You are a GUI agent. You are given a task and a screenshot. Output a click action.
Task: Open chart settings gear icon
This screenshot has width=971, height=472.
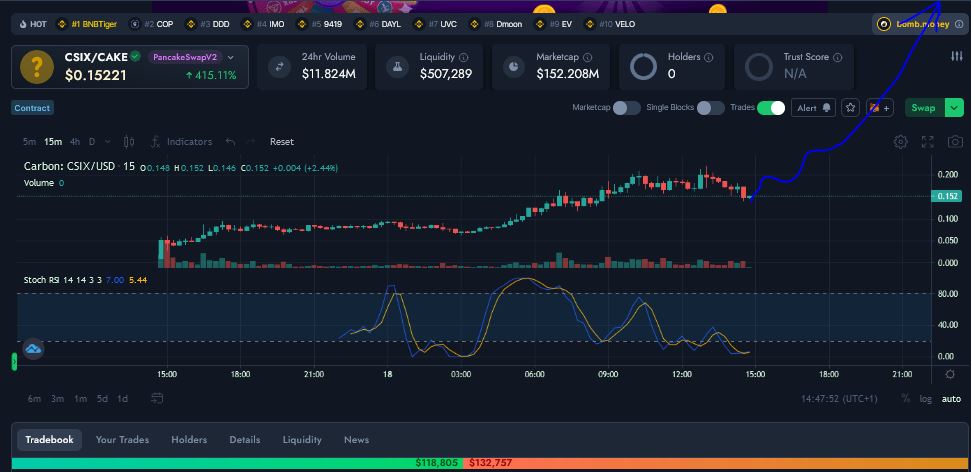point(900,142)
